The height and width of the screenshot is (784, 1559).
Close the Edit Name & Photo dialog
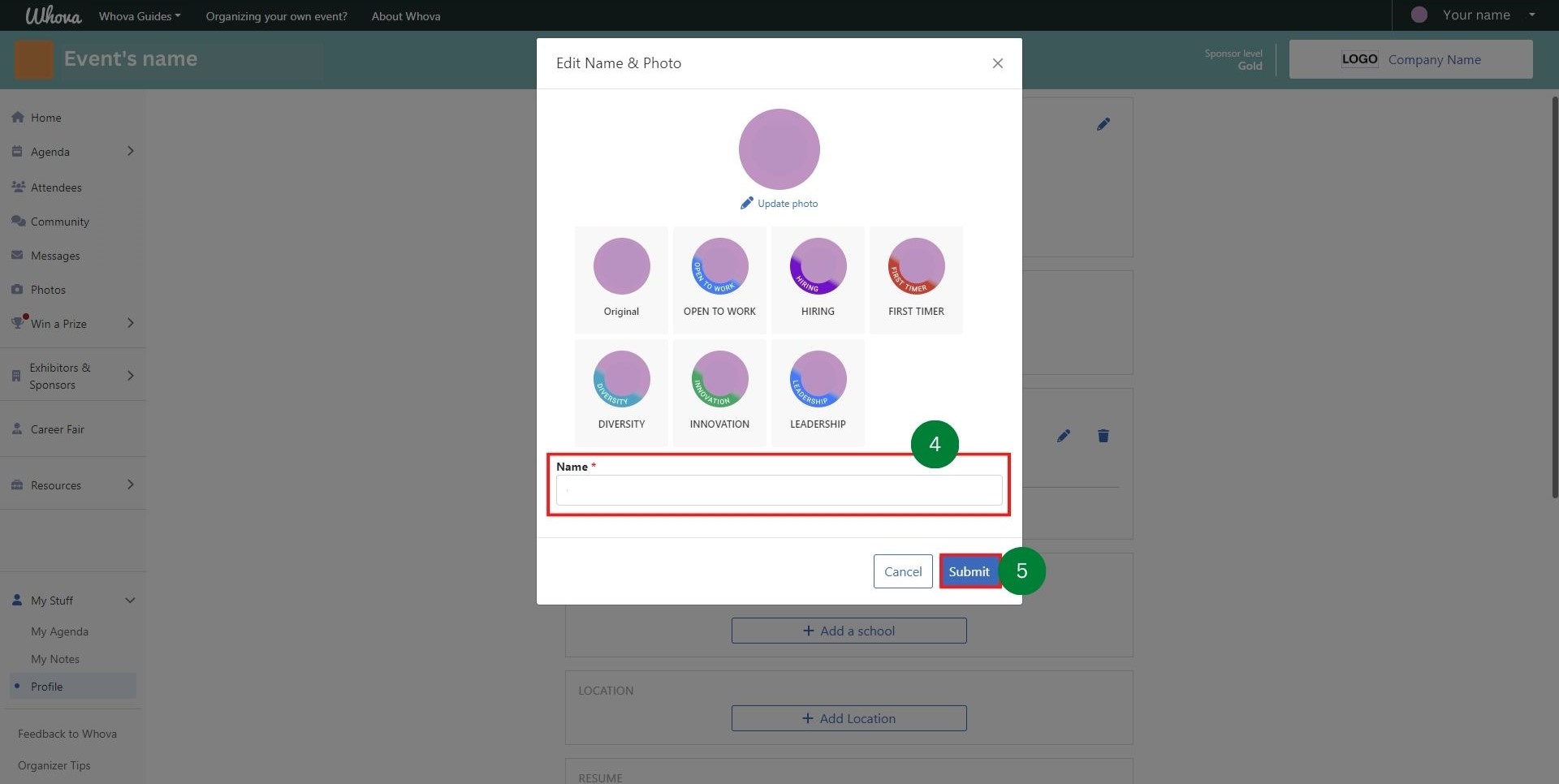pyautogui.click(x=997, y=63)
